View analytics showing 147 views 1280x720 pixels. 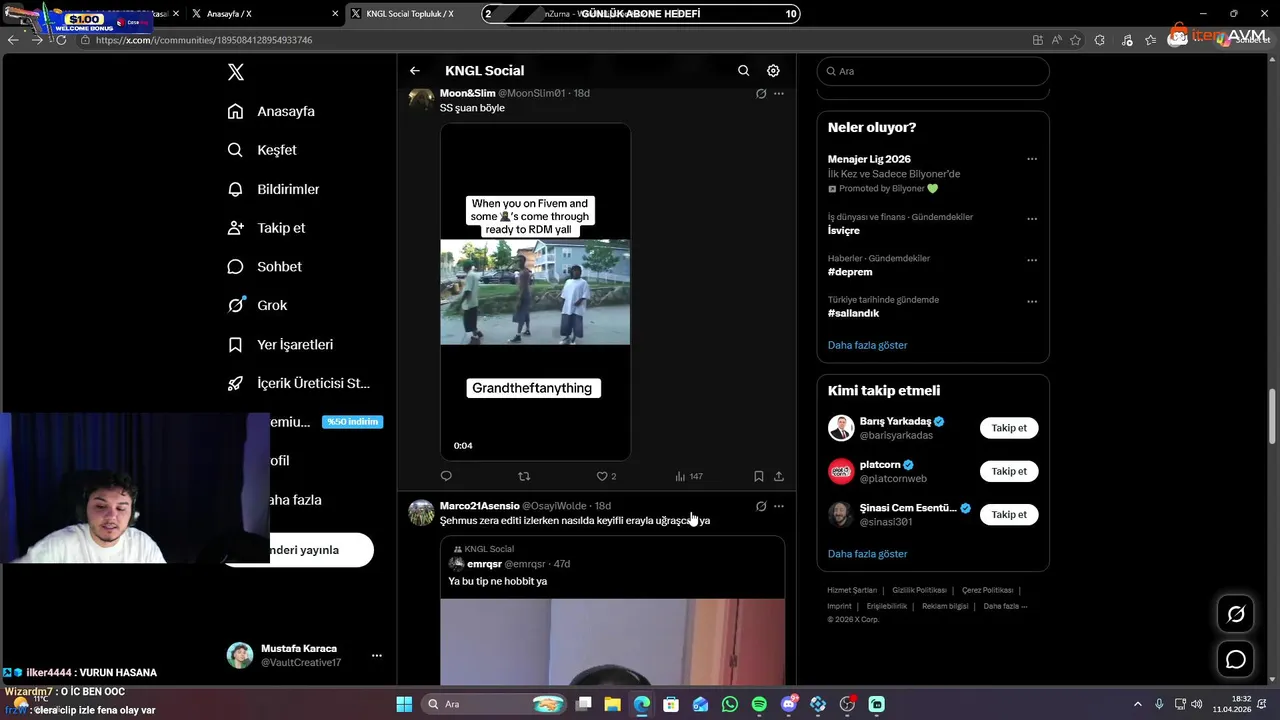click(689, 476)
